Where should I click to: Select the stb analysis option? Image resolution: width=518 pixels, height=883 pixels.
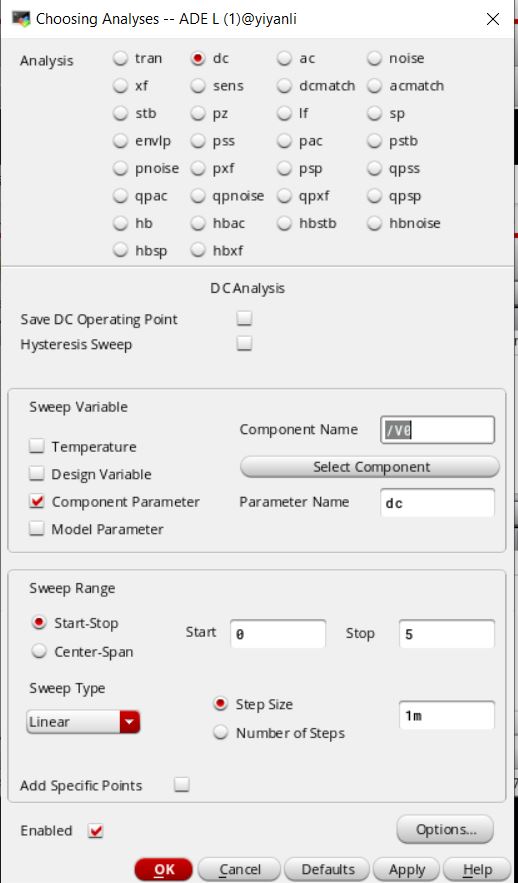[x=120, y=113]
